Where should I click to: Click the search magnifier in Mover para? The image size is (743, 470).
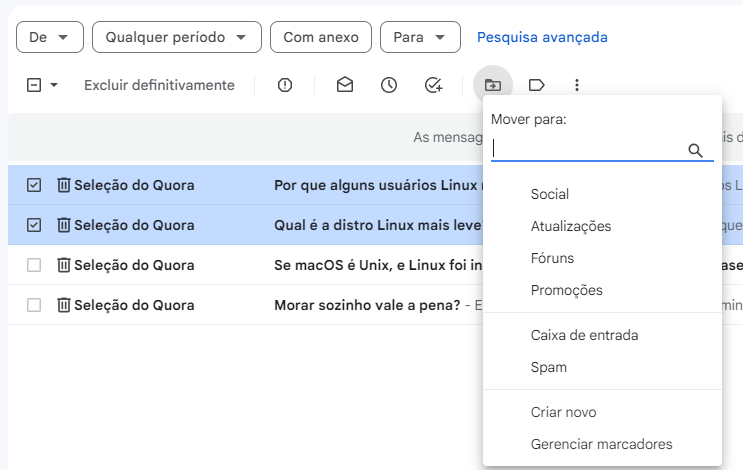[696, 150]
